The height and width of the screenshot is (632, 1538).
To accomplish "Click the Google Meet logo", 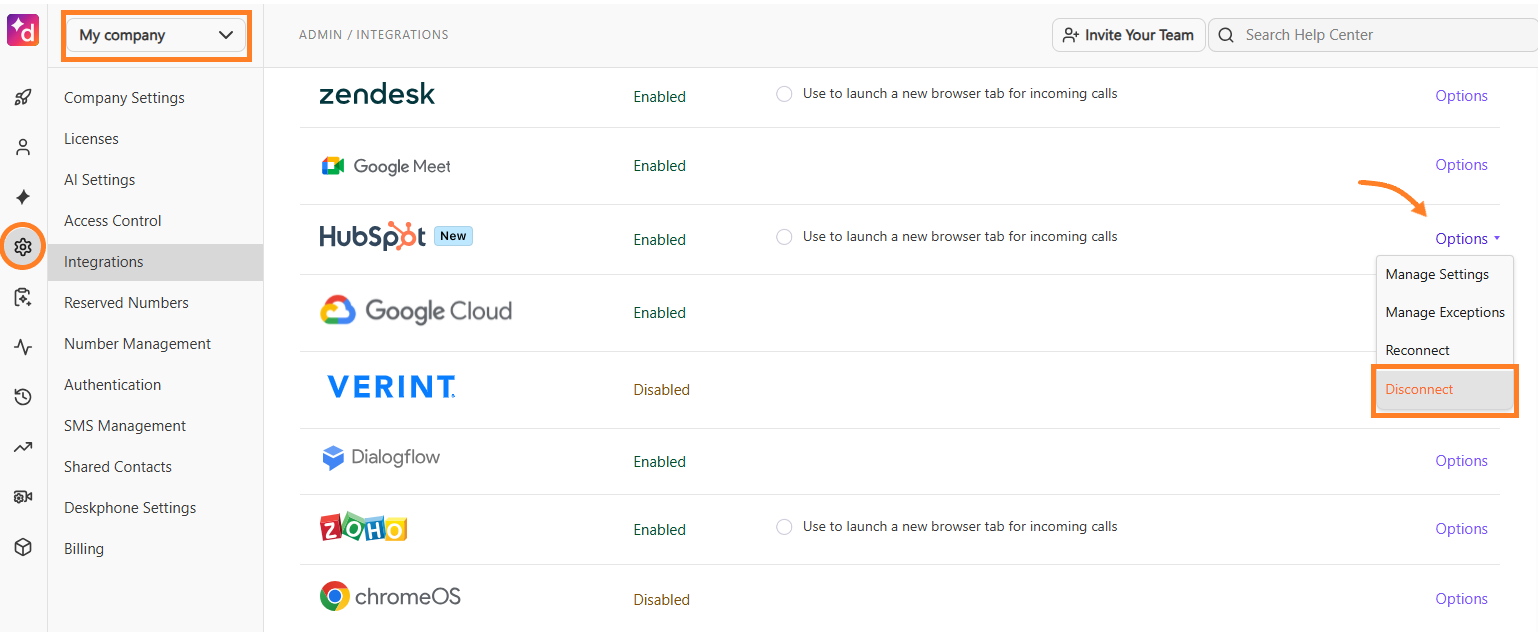I will tap(386, 166).
